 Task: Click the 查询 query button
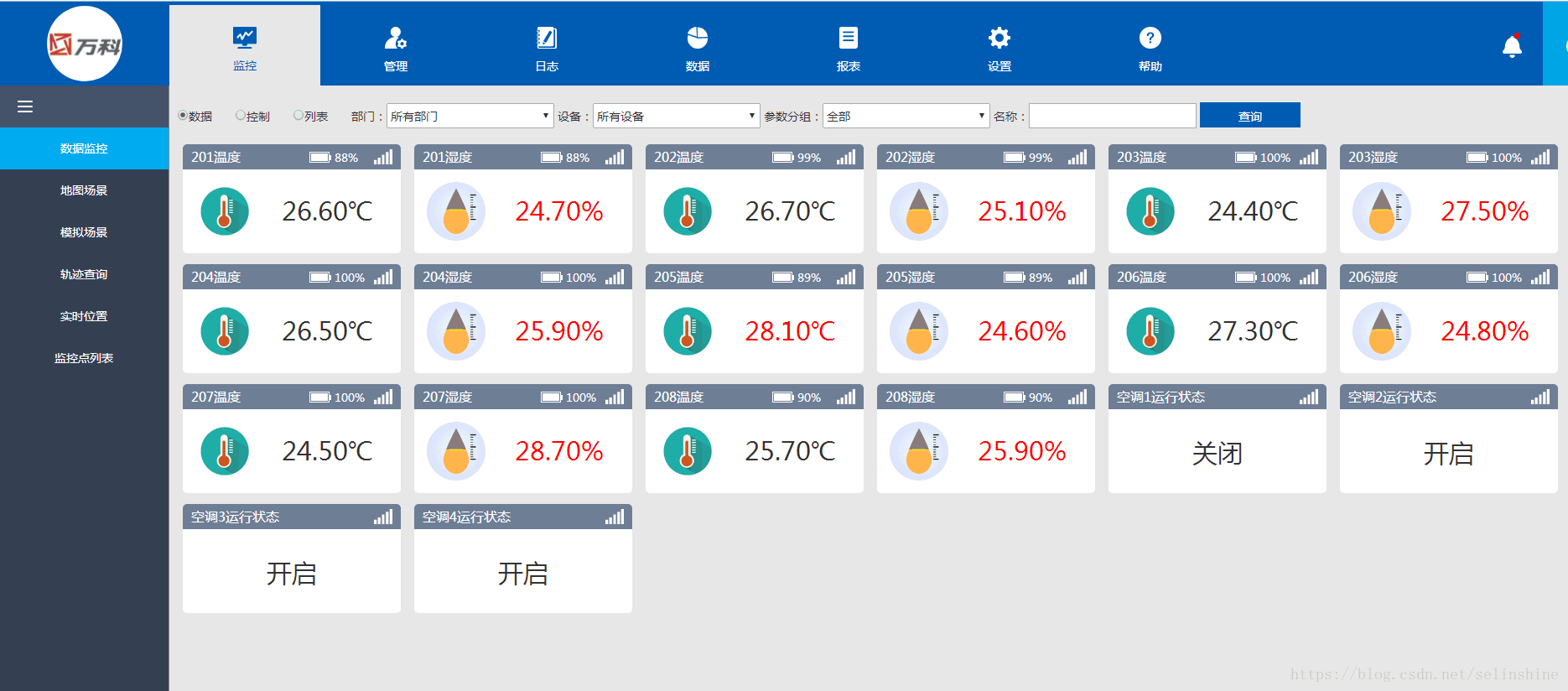tap(1250, 115)
